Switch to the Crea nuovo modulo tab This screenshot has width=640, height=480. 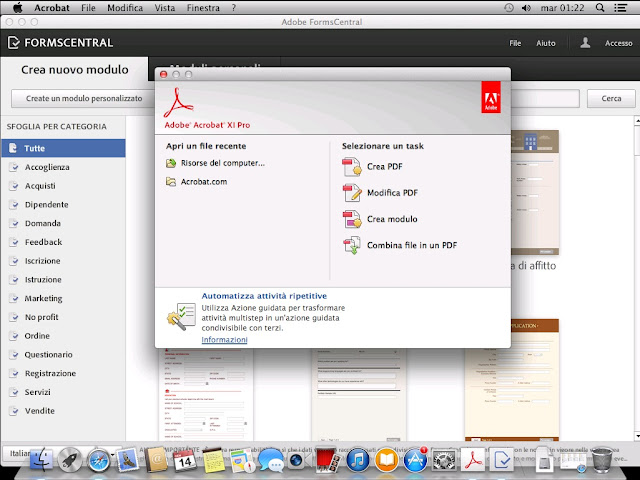(75, 70)
